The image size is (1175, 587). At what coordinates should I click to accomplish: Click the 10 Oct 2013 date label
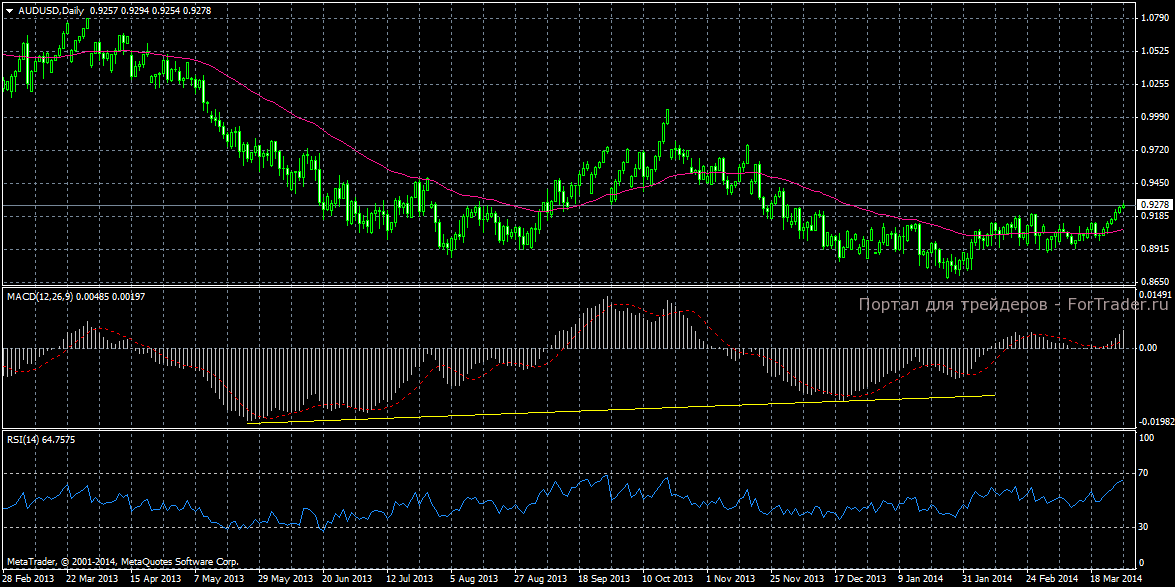pyautogui.click(x=667, y=579)
